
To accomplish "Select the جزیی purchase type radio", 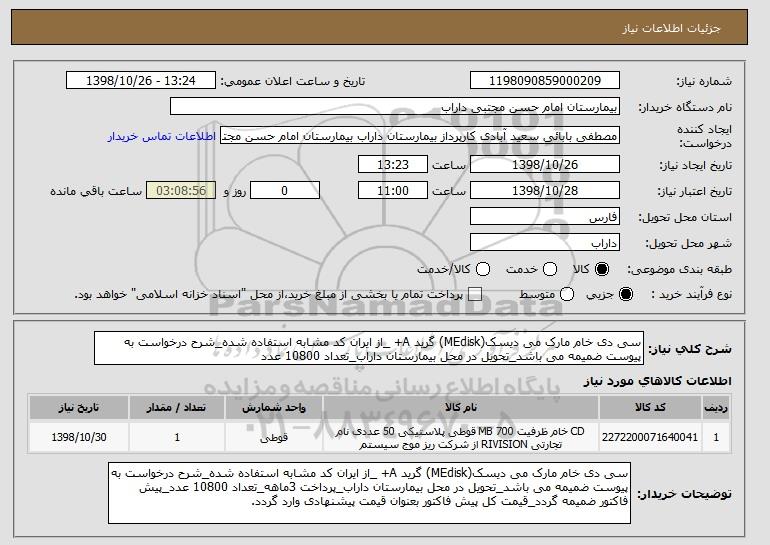I will (626, 294).
